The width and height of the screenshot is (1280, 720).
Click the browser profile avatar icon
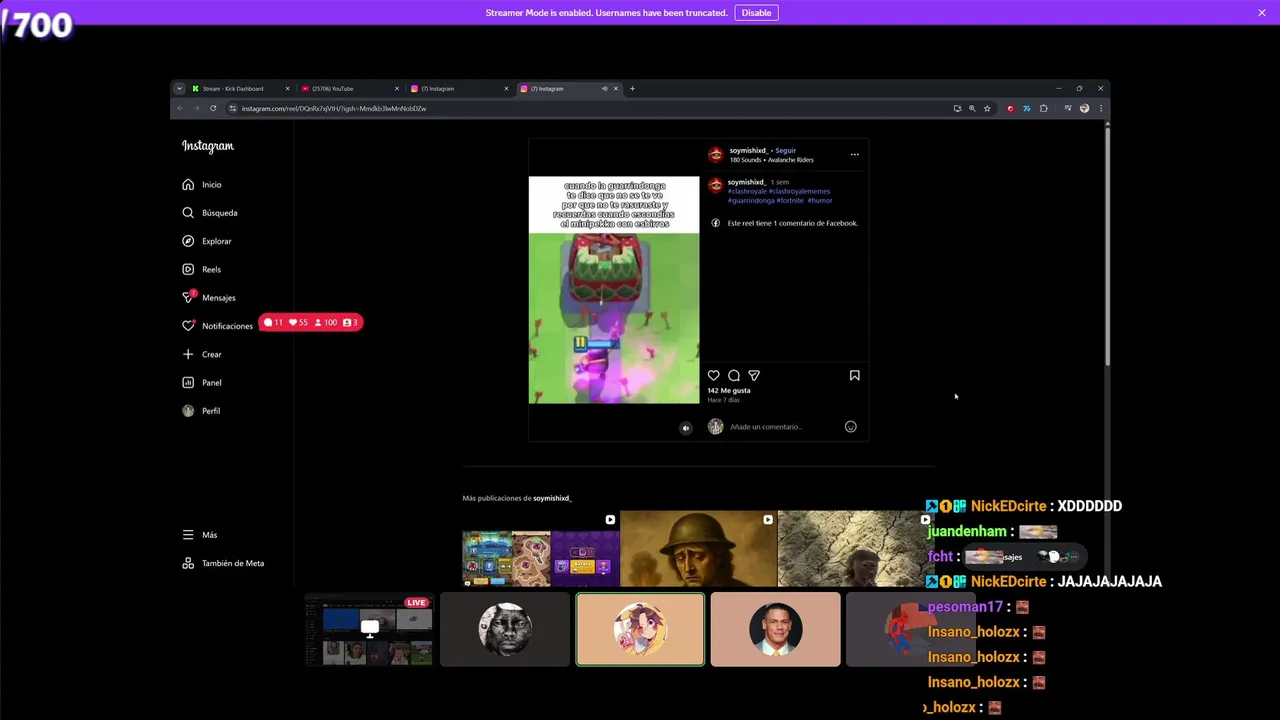coord(1084,108)
